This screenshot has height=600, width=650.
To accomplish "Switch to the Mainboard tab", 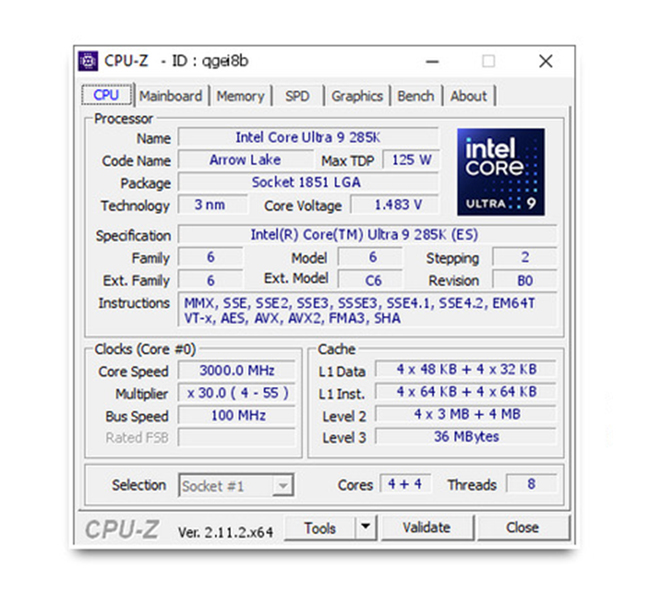I will (170, 96).
